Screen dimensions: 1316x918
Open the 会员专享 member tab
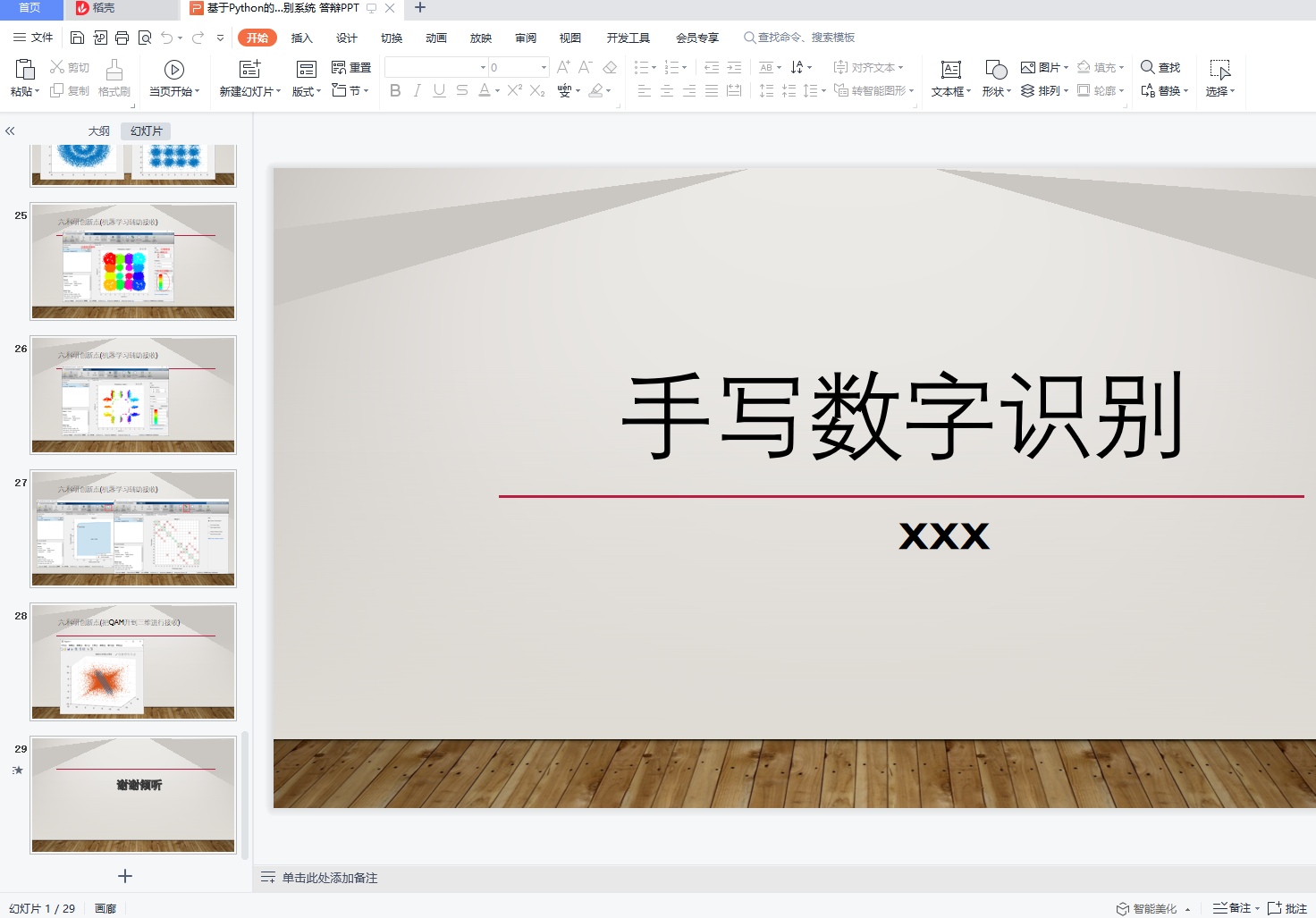pyautogui.click(x=697, y=38)
